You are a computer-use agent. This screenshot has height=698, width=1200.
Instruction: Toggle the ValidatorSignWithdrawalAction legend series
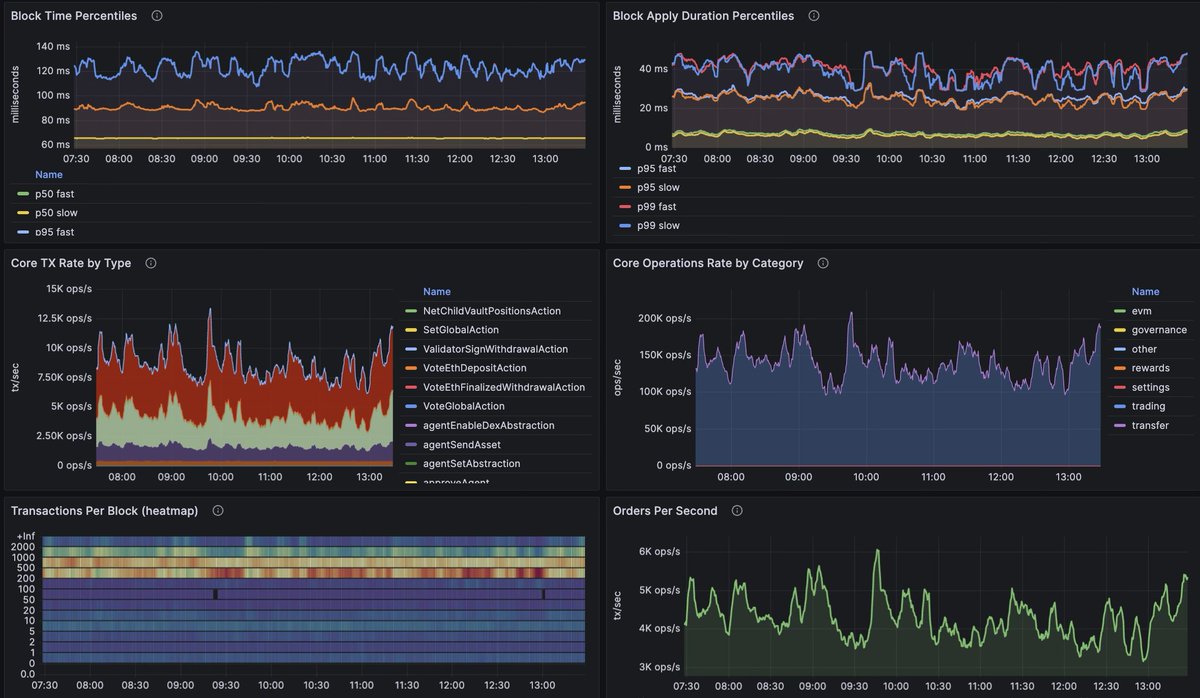pos(496,349)
